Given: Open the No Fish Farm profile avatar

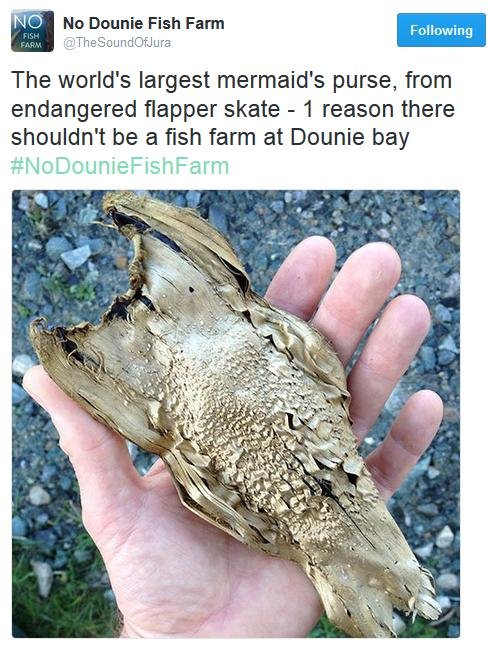Looking at the screenshot, I should [32, 31].
